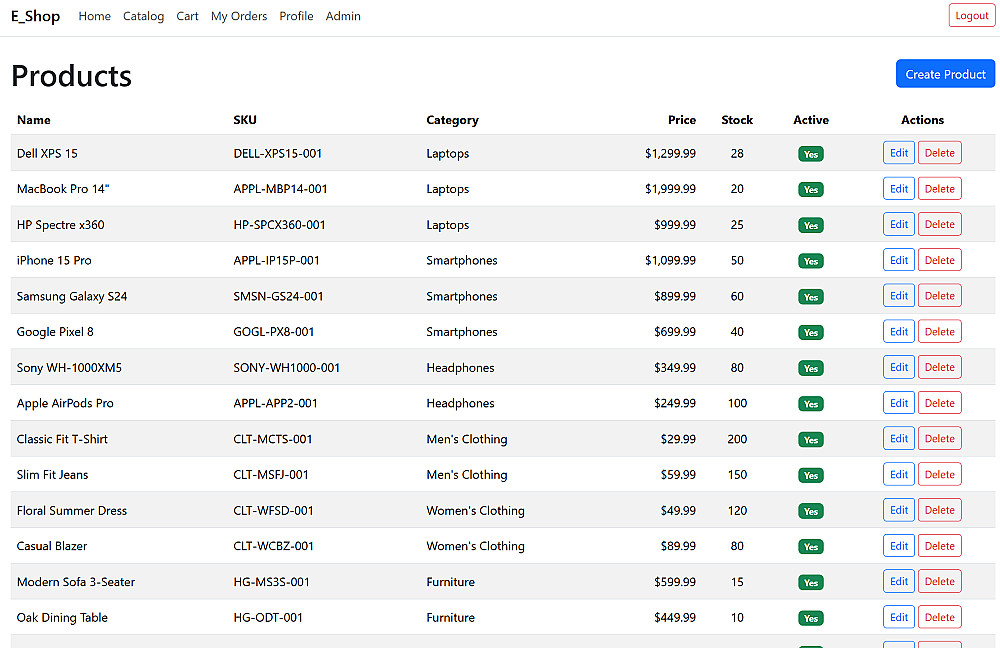Edit the Dell XPS 15 product
Screen dimensions: 1000x648
click(x=899, y=153)
